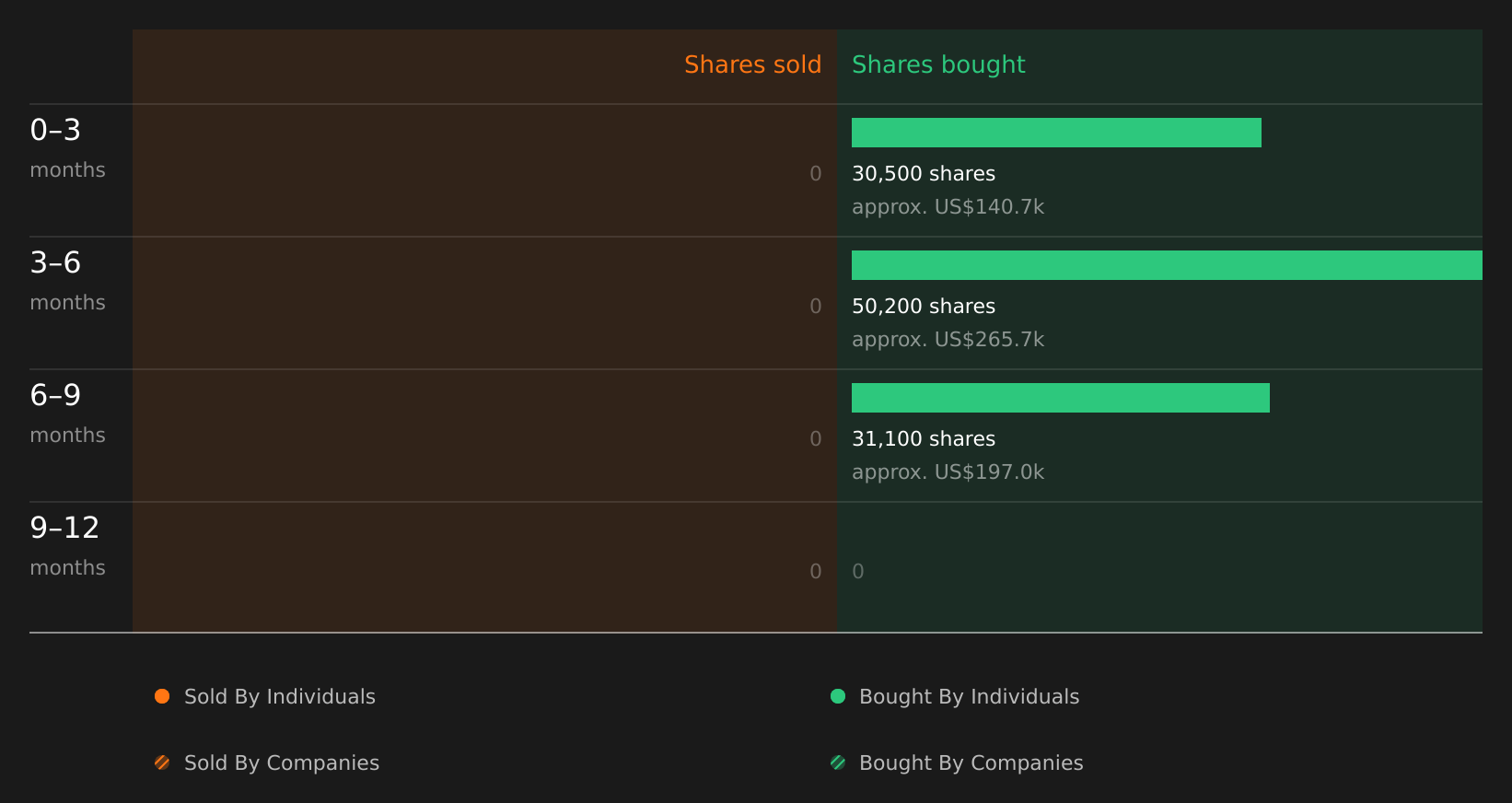Click the 0–3 months green bought bar
The image size is (1512, 803).
coord(1056,133)
